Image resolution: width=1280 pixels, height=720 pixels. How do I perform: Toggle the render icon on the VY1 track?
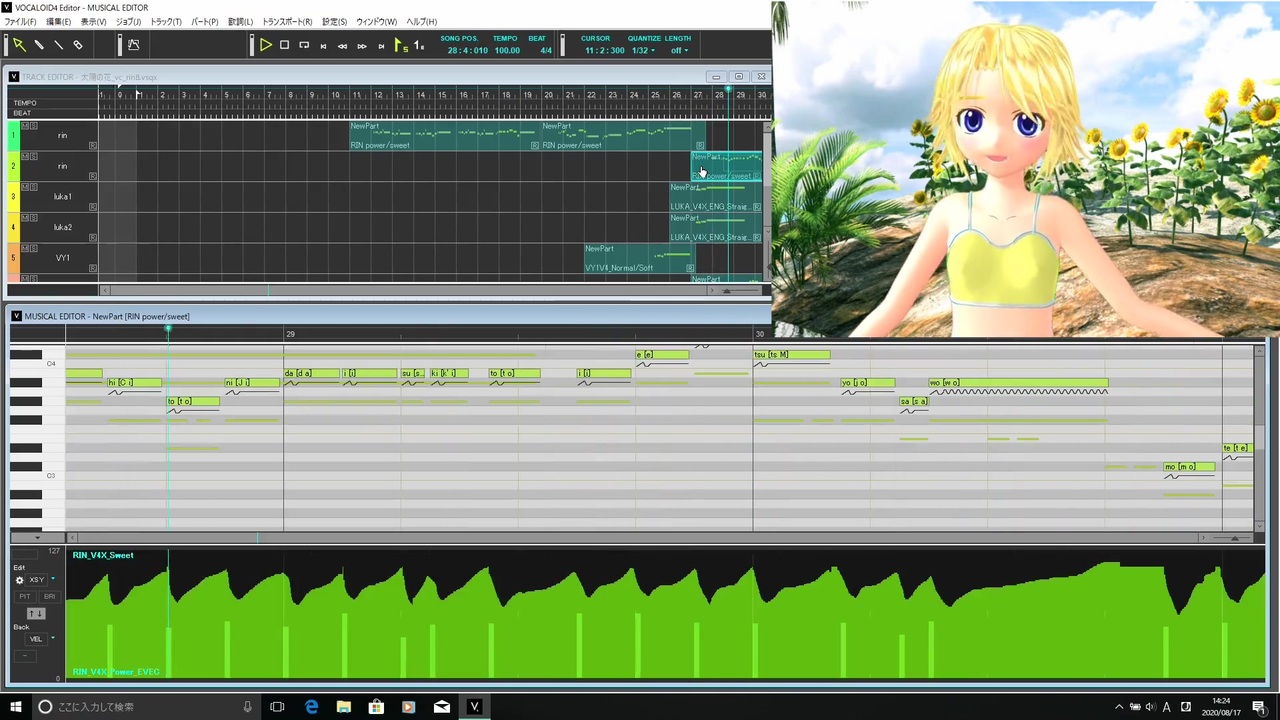coord(93,268)
